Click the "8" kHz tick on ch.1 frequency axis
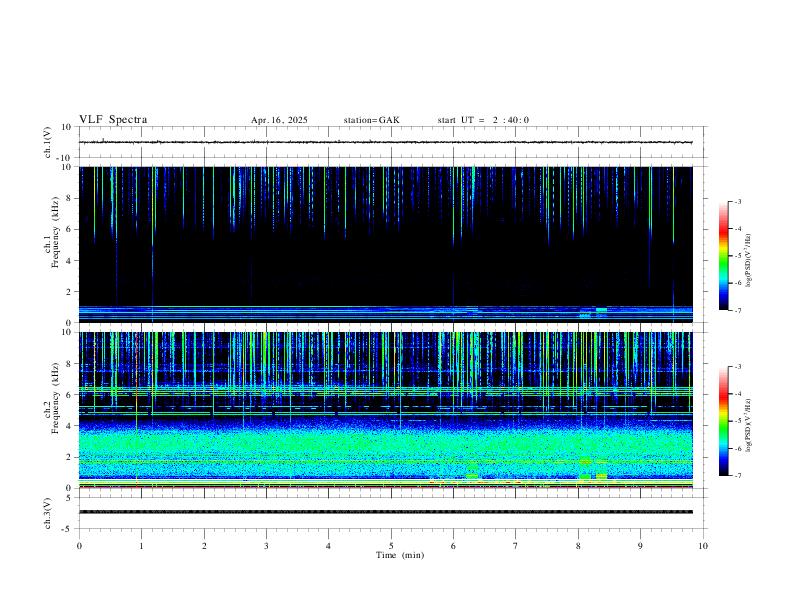792x612 pixels. (x=69, y=198)
